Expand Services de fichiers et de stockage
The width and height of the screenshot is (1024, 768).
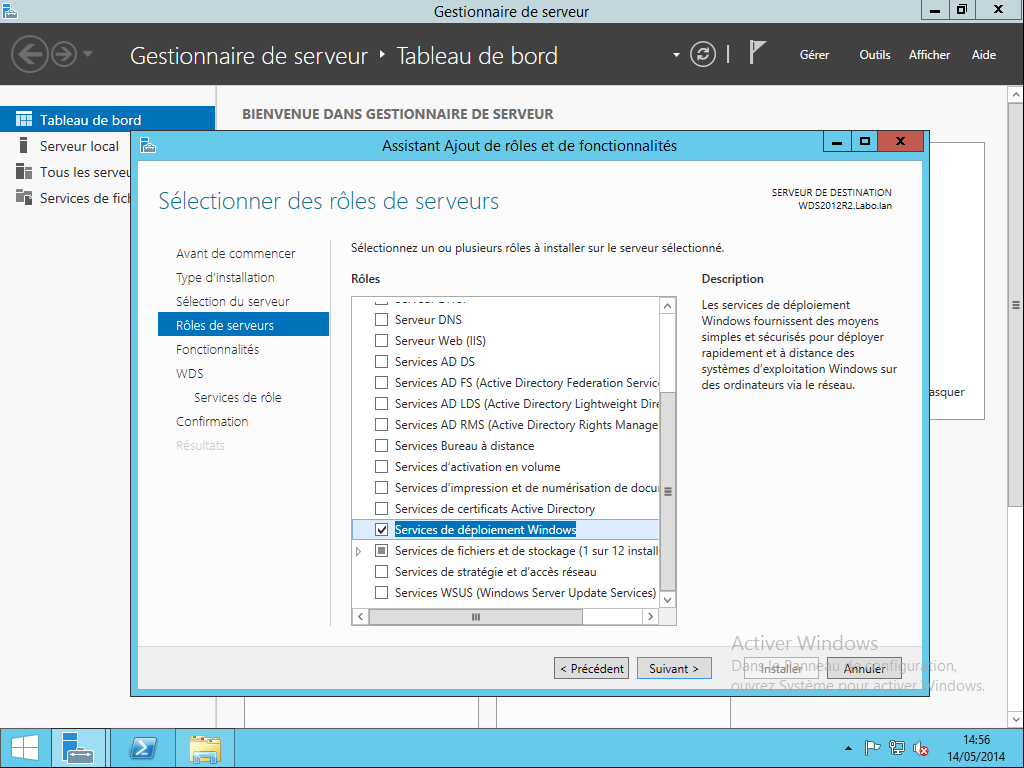[359, 551]
